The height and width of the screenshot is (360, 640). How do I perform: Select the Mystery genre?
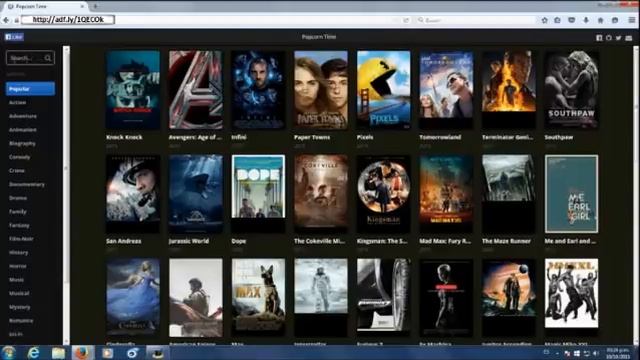pyautogui.click(x=20, y=307)
